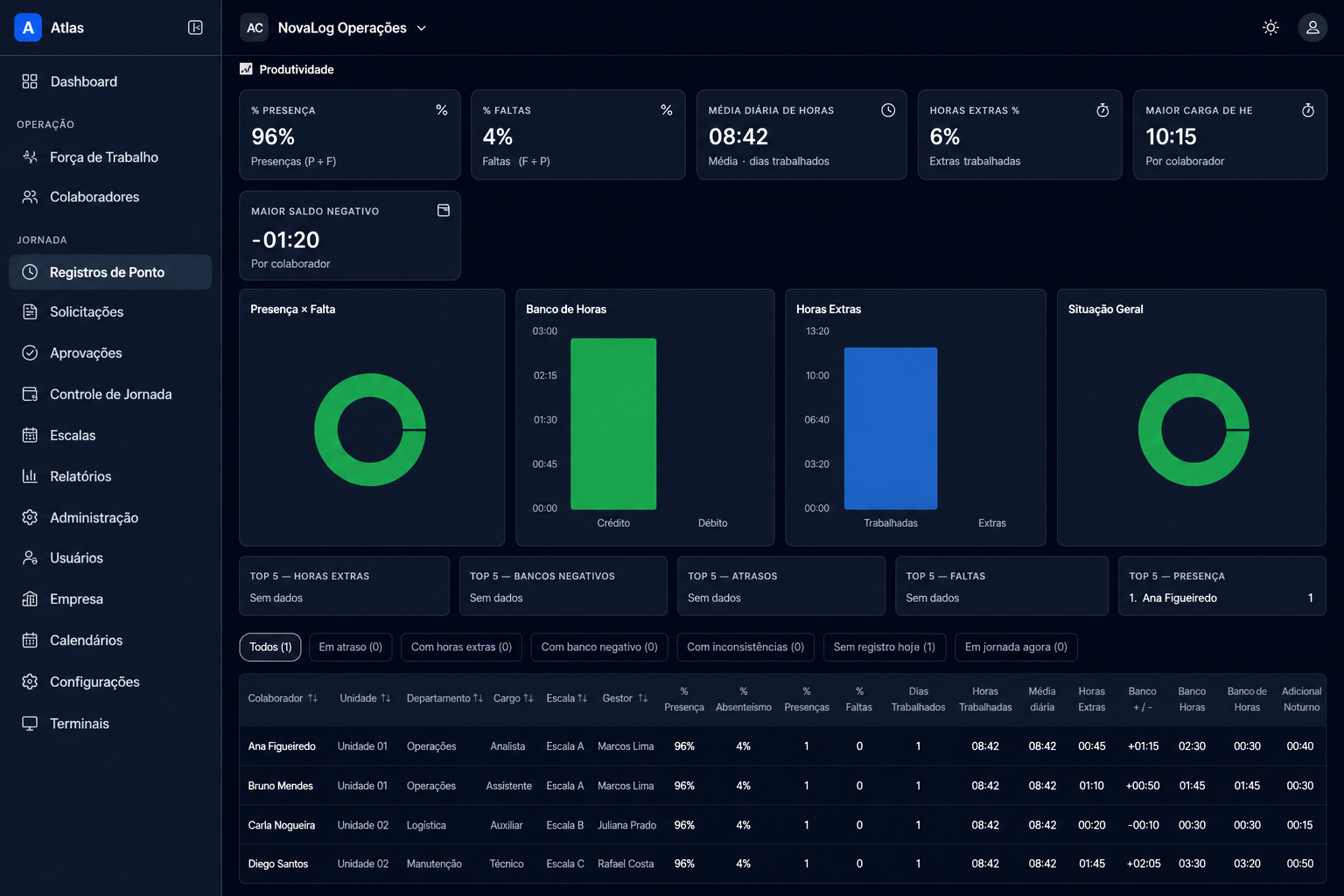Open the NovaLog Operações company dropdown
This screenshot has width=1344, height=896.
pyautogui.click(x=352, y=28)
